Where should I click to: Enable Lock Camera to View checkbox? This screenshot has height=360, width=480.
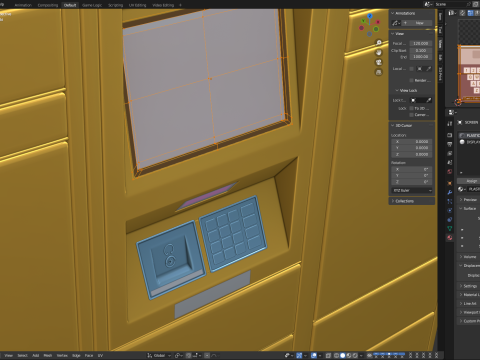click(412, 115)
